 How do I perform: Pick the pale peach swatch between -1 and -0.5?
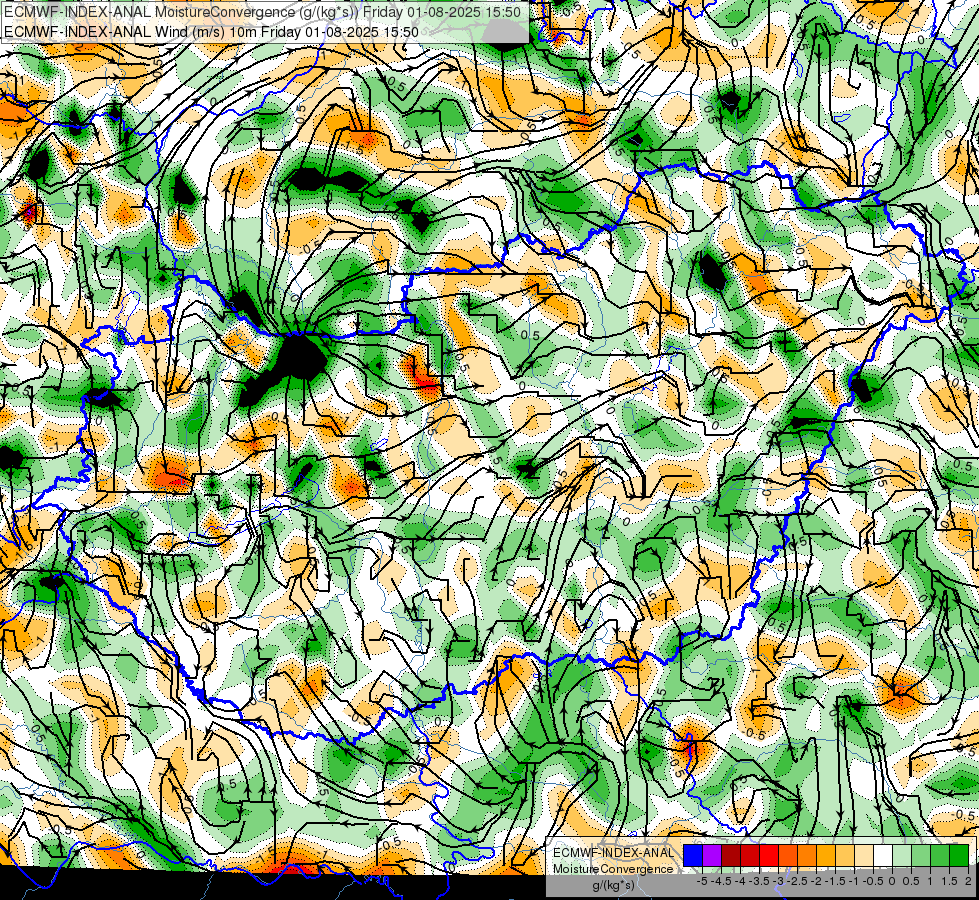pyautogui.click(x=864, y=855)
